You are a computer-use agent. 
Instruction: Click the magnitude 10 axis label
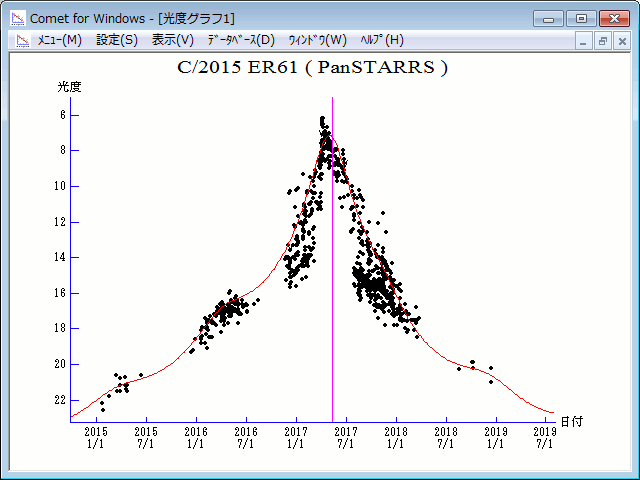60,186
